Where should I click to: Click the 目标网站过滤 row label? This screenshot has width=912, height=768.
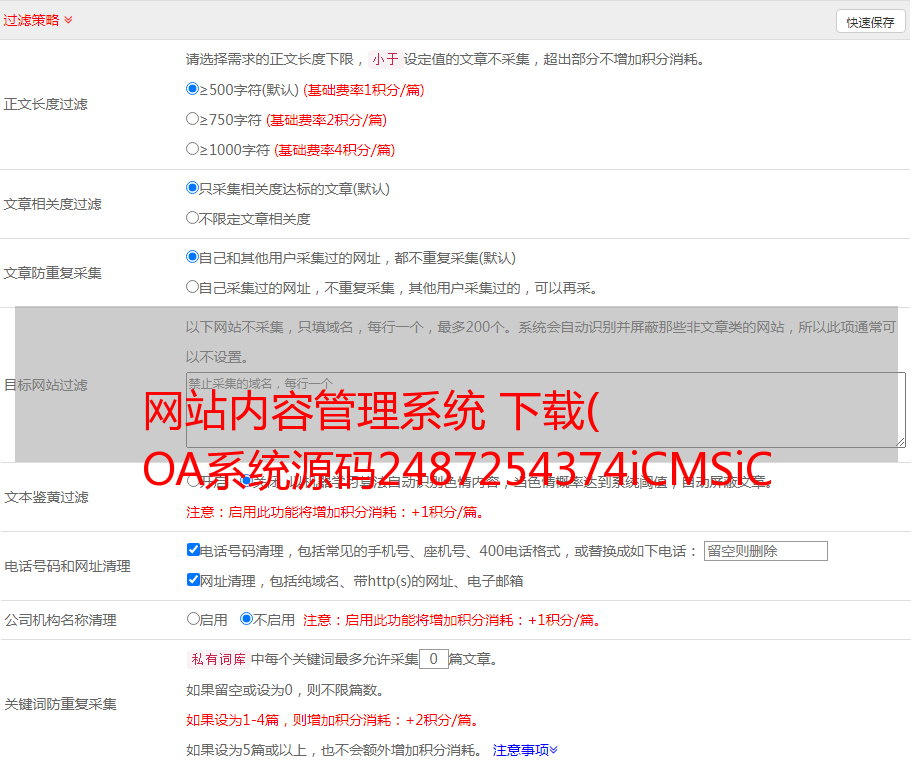tap(46, 385)
